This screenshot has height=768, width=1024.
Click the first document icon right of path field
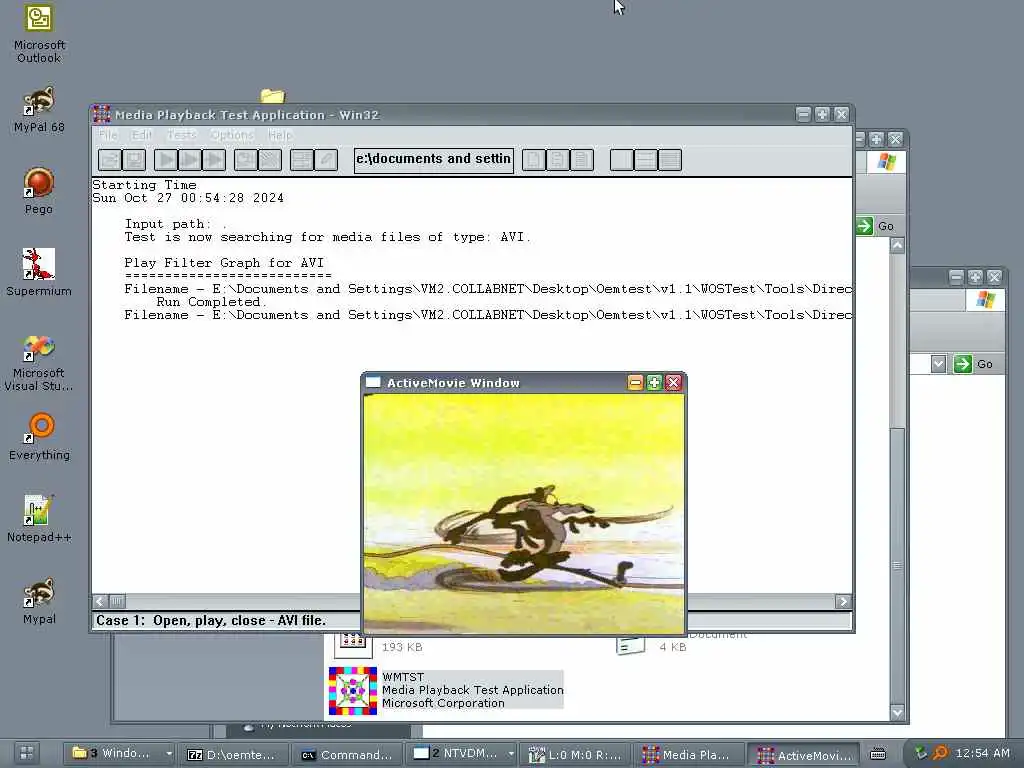[x=534, y=160]
